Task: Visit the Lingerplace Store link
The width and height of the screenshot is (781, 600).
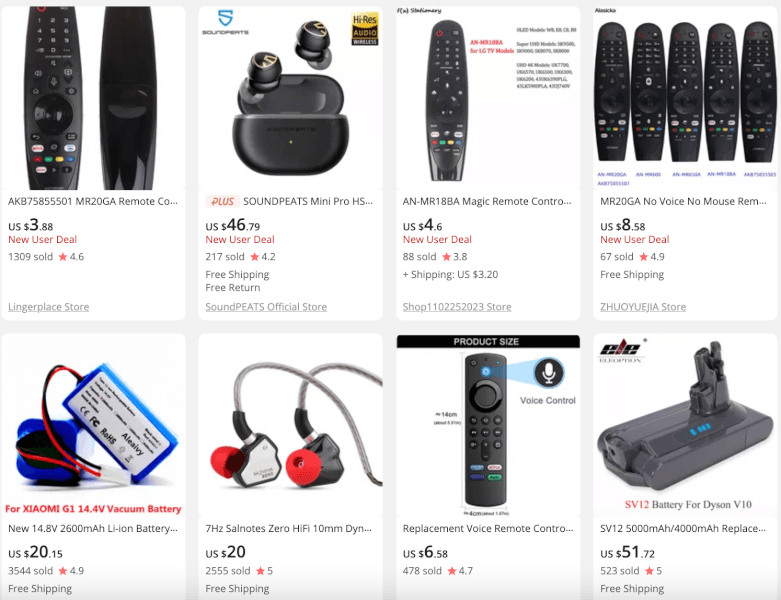Action: point(48,307)
